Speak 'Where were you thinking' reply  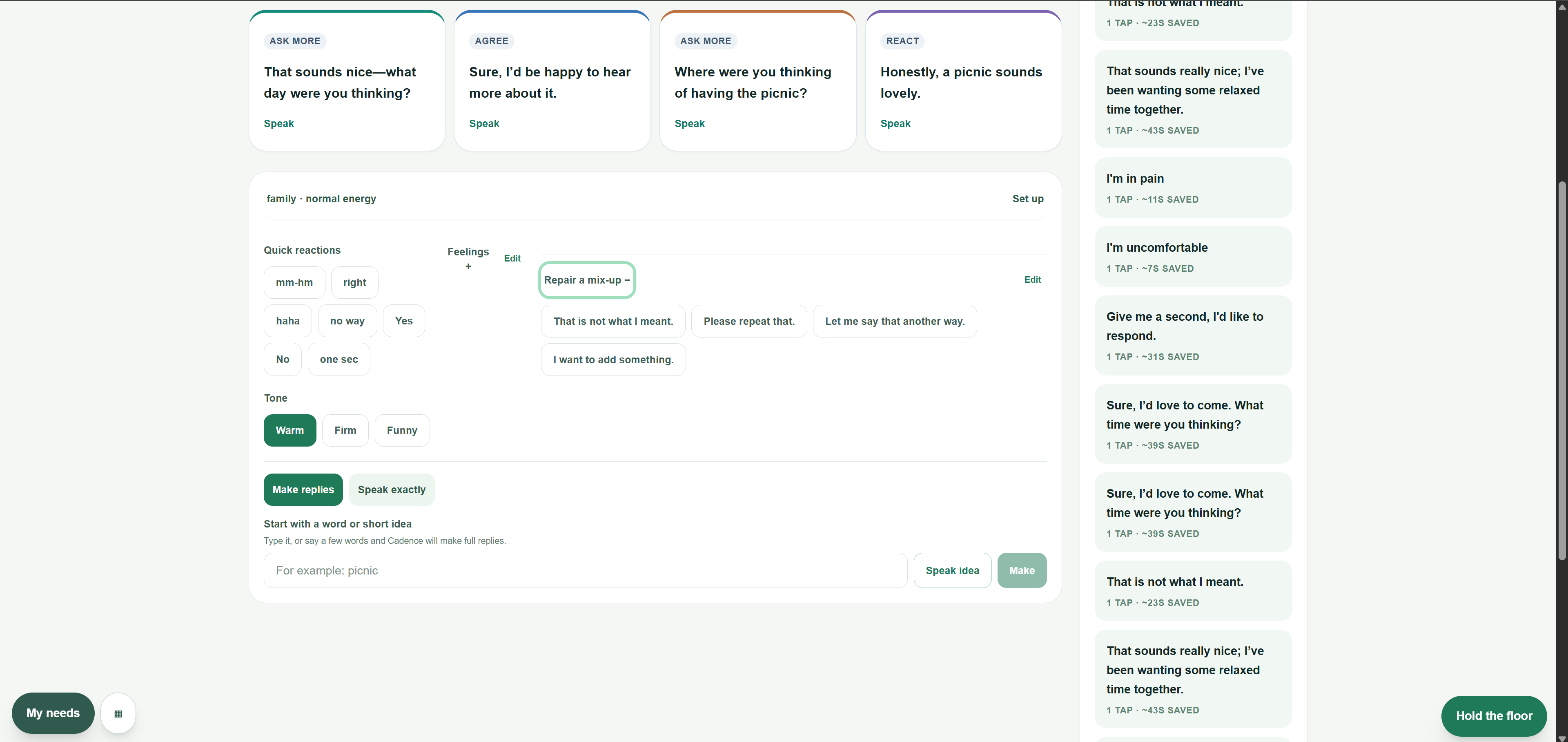coord(689,124)
